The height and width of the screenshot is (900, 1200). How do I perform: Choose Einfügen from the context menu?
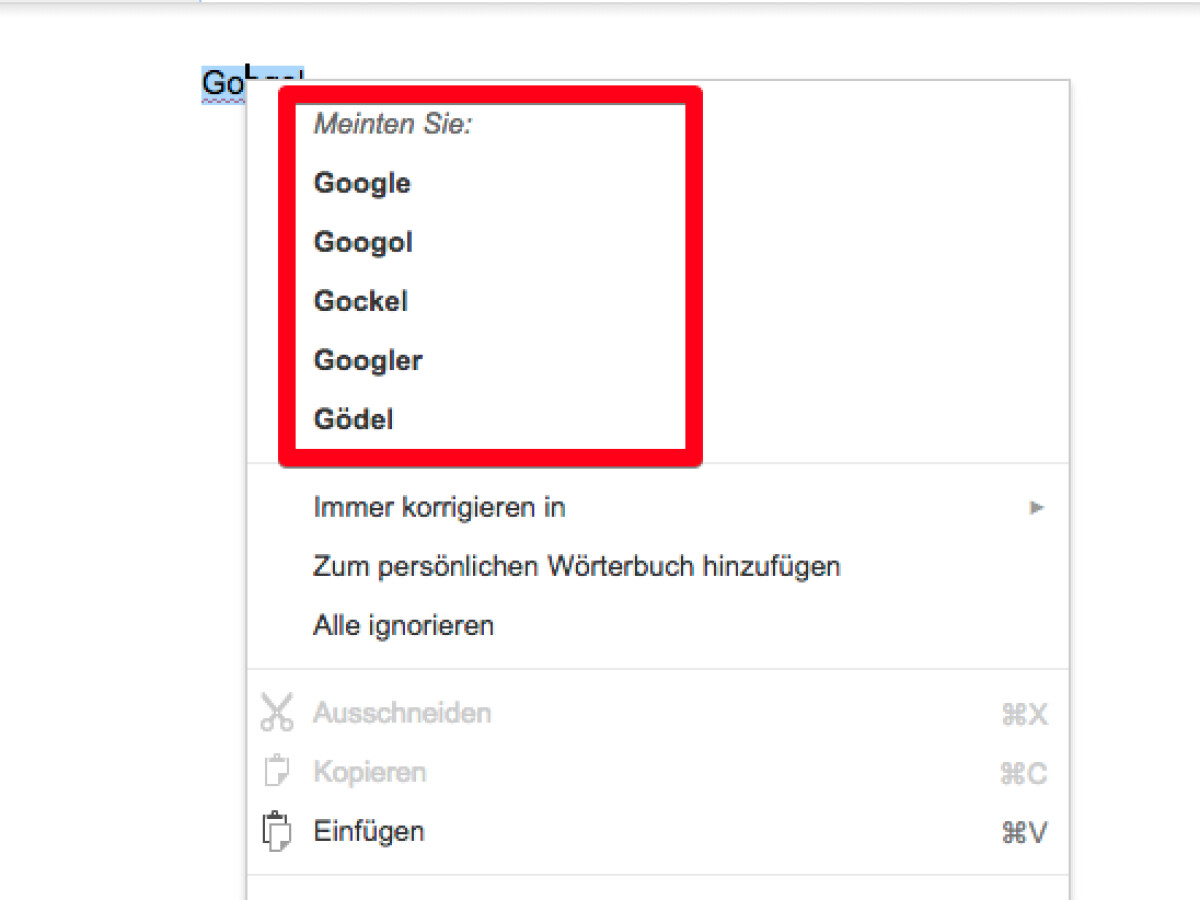[x=658, y=832]
